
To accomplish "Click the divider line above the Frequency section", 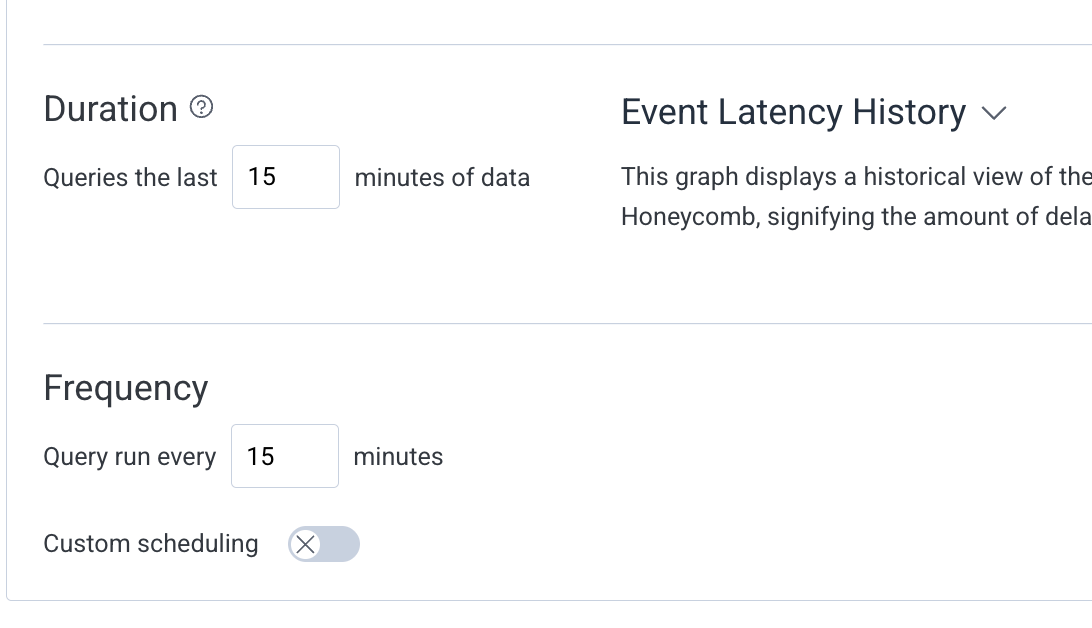I will (560, 324).
